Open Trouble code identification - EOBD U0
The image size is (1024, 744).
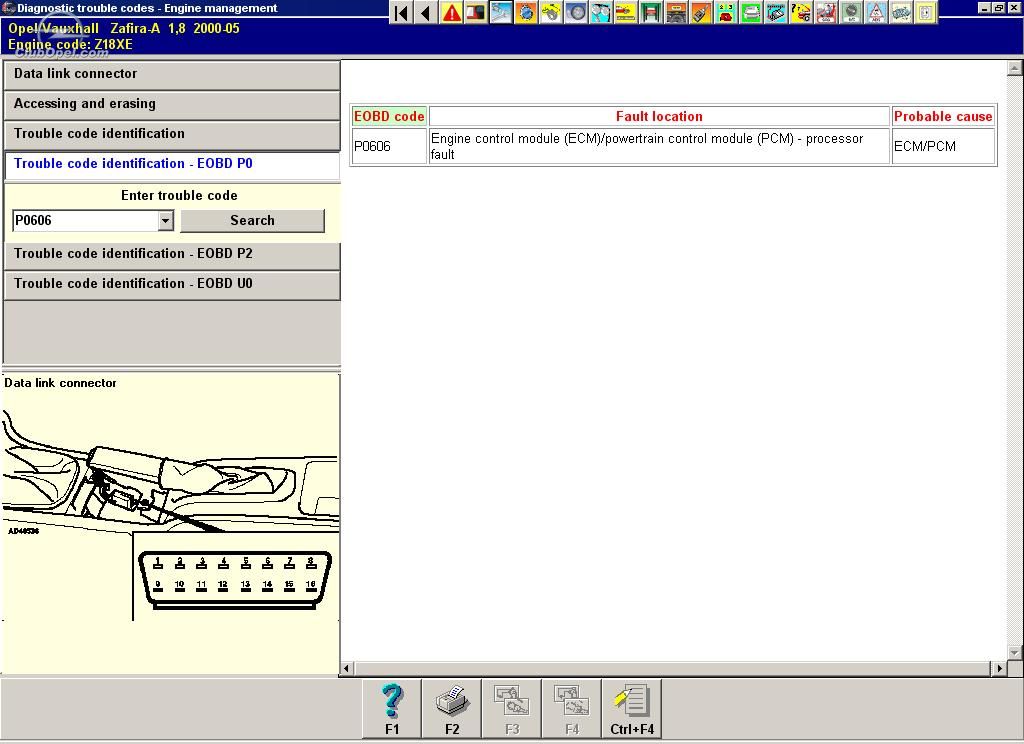pyautogui.click(x=172, y=285)
